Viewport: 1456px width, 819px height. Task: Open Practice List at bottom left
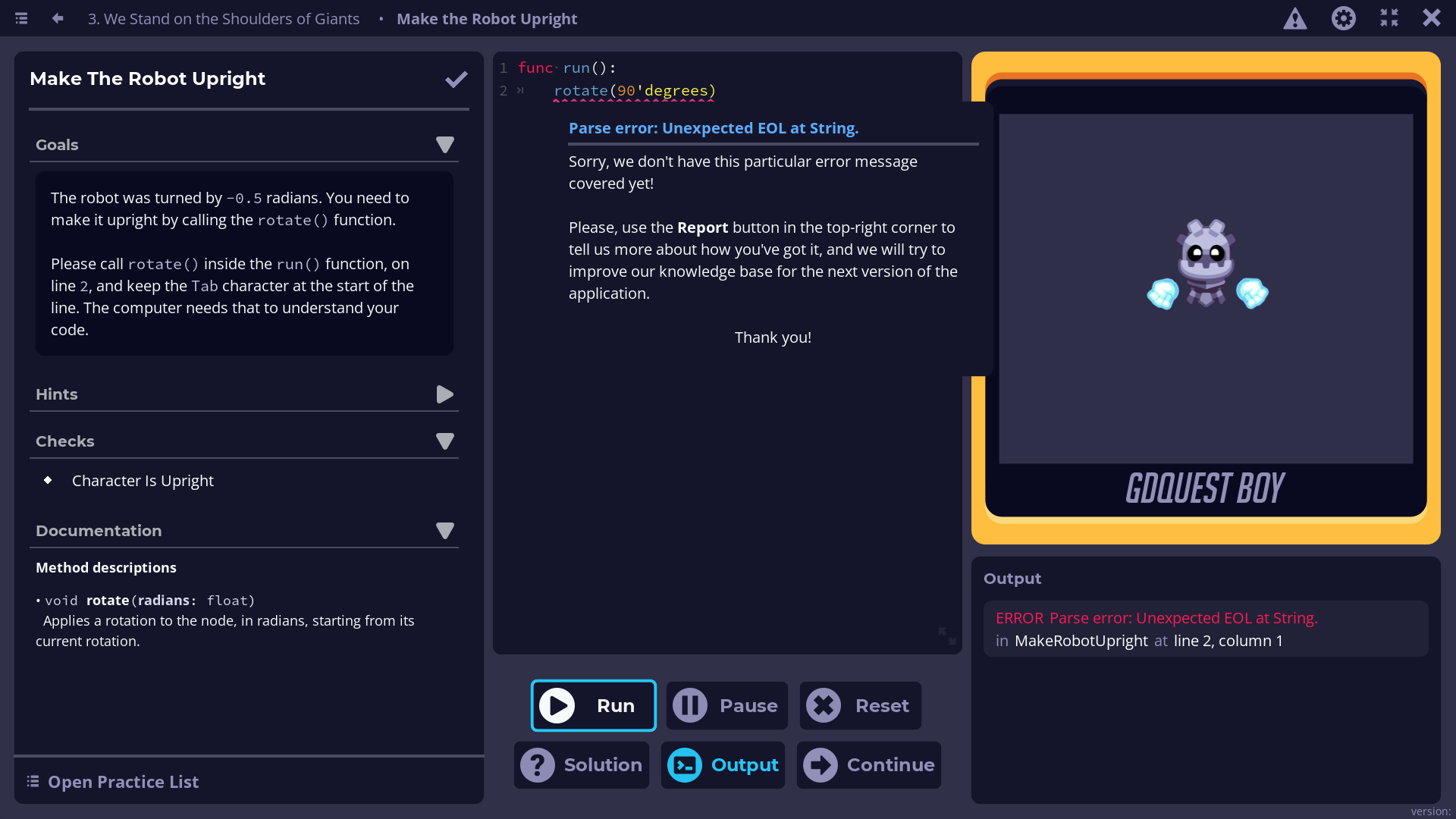click(x=114, y=782)
